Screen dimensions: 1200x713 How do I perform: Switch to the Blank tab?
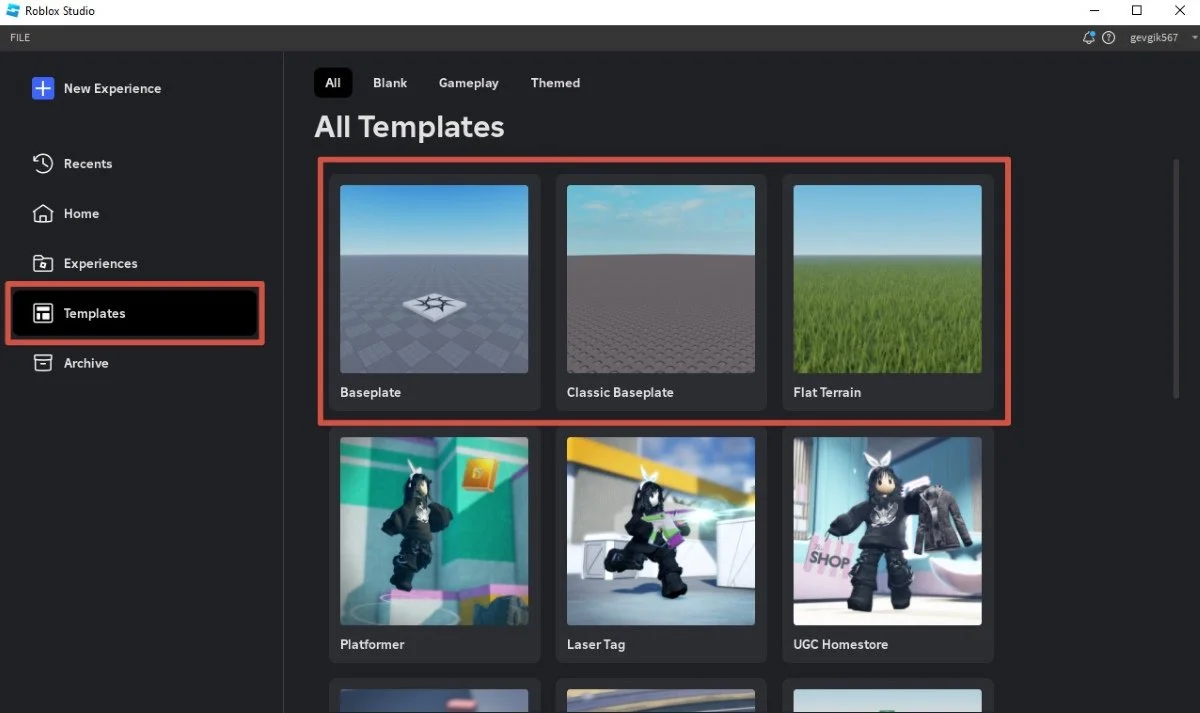coord(390,83)
